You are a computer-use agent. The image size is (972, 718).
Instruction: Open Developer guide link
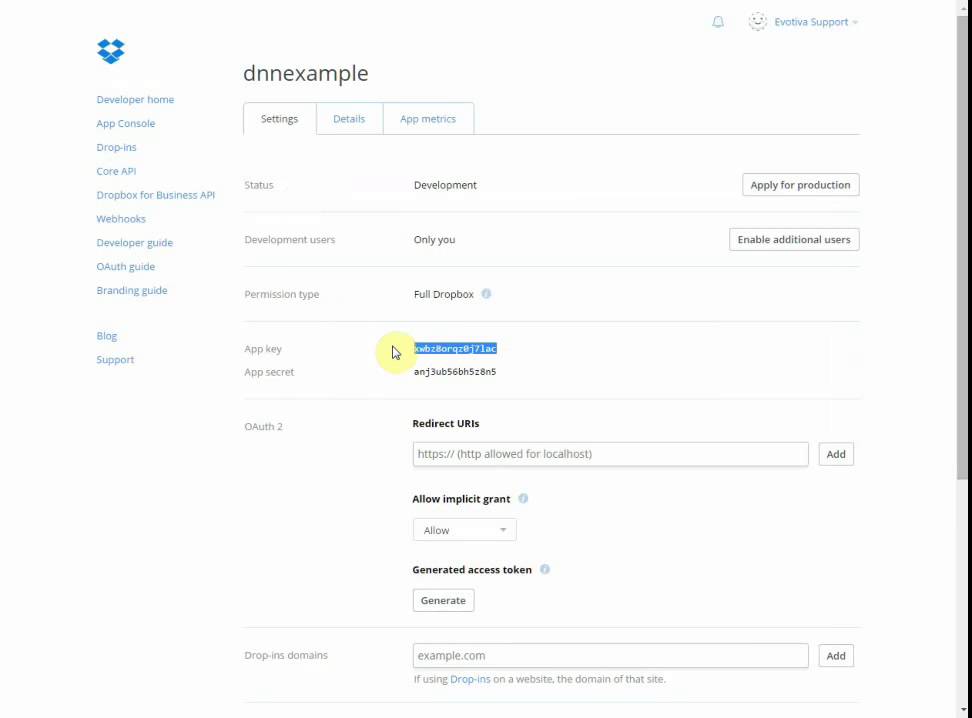[x=135, y=242]
